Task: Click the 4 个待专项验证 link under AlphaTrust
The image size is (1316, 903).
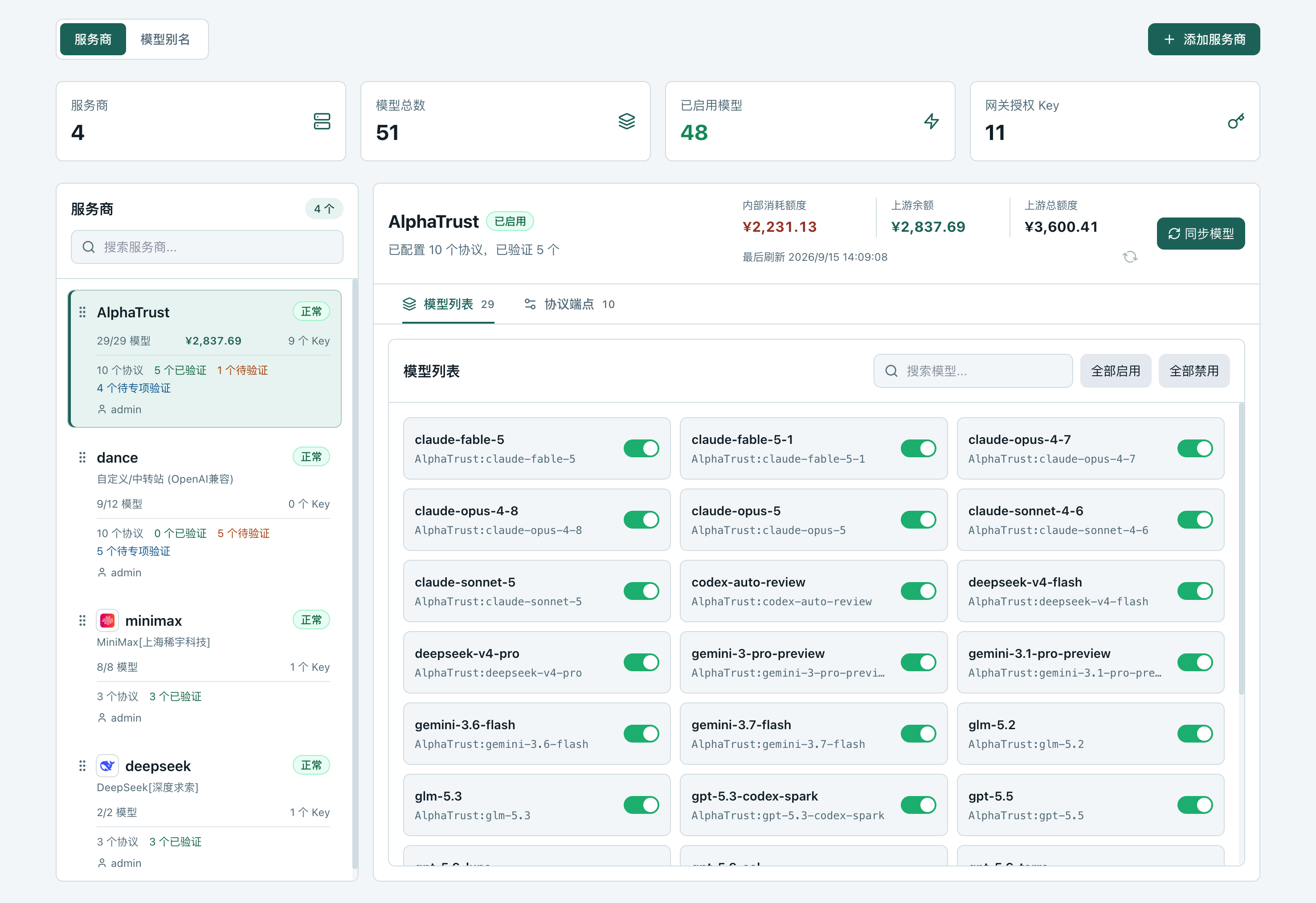Action: point(134,388)
